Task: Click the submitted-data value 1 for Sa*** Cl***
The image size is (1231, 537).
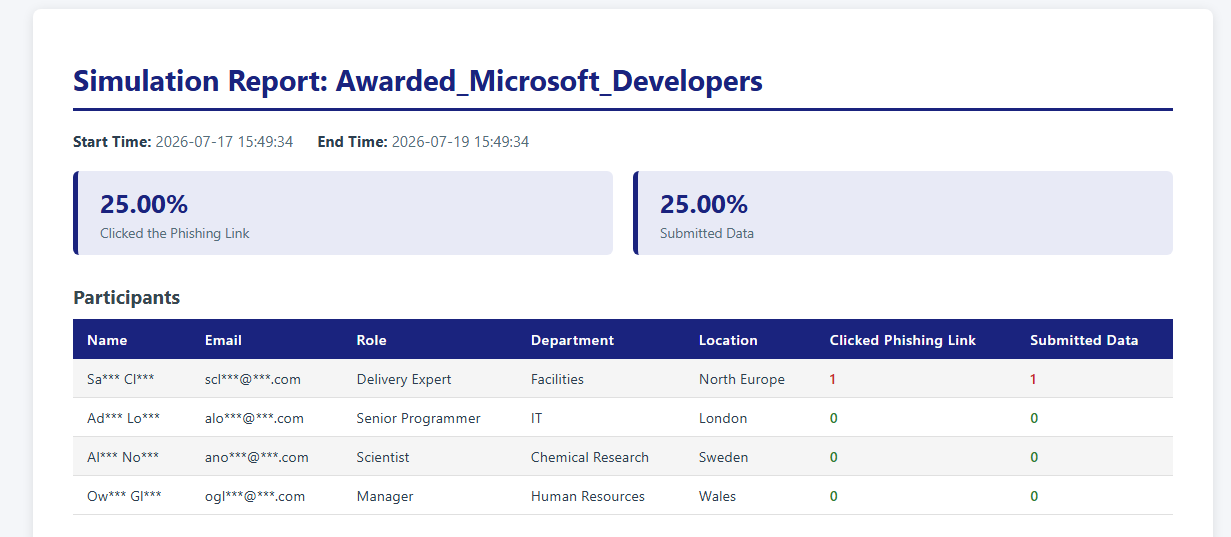Action: (x=1034, y=380)
